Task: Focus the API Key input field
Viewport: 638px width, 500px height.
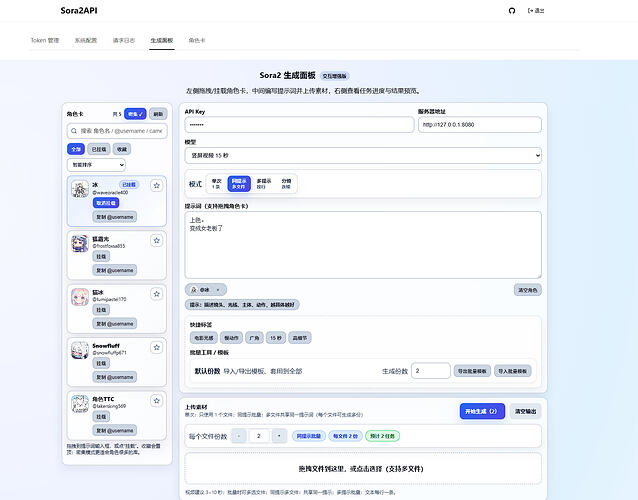Action: point(299,124)
